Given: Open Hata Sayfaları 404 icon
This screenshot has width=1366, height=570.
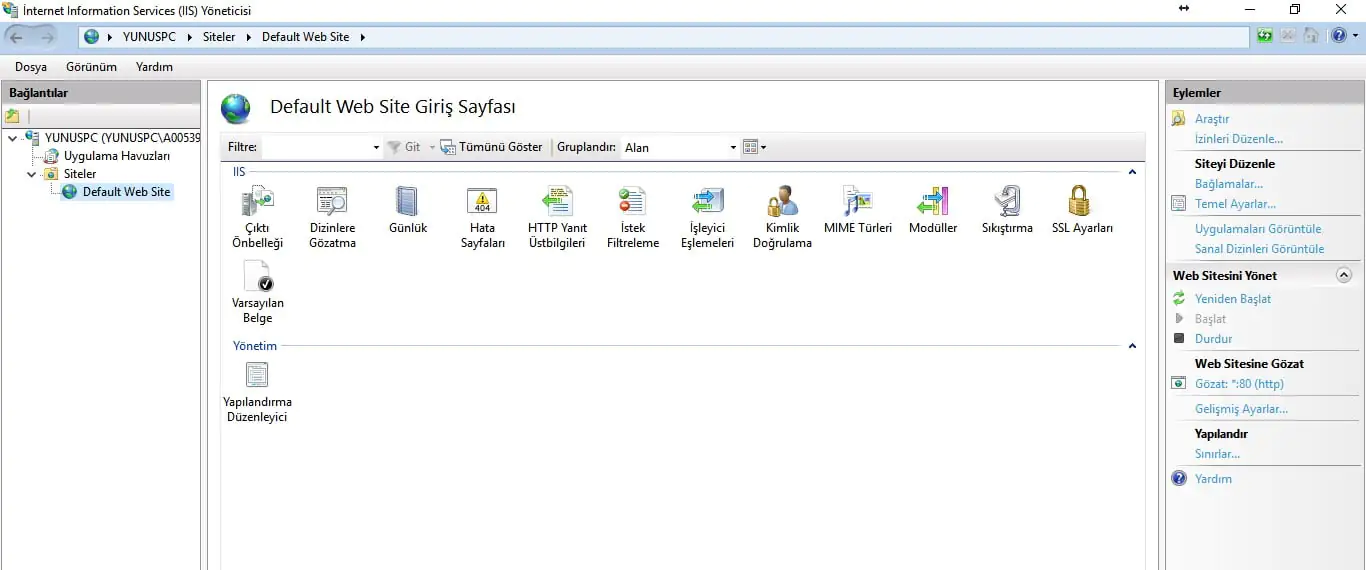Looking at the screenshot, I should (482, 203).
